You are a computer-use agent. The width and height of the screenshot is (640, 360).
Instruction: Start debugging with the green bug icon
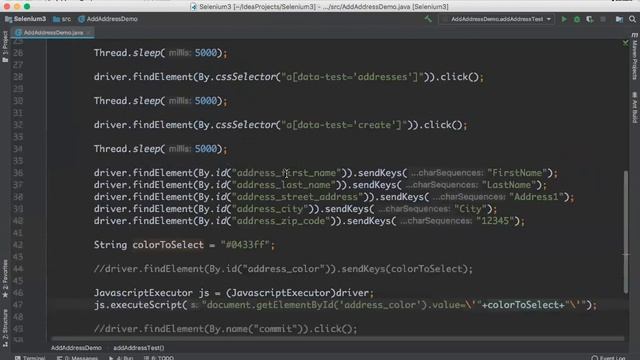click(577, 19)
